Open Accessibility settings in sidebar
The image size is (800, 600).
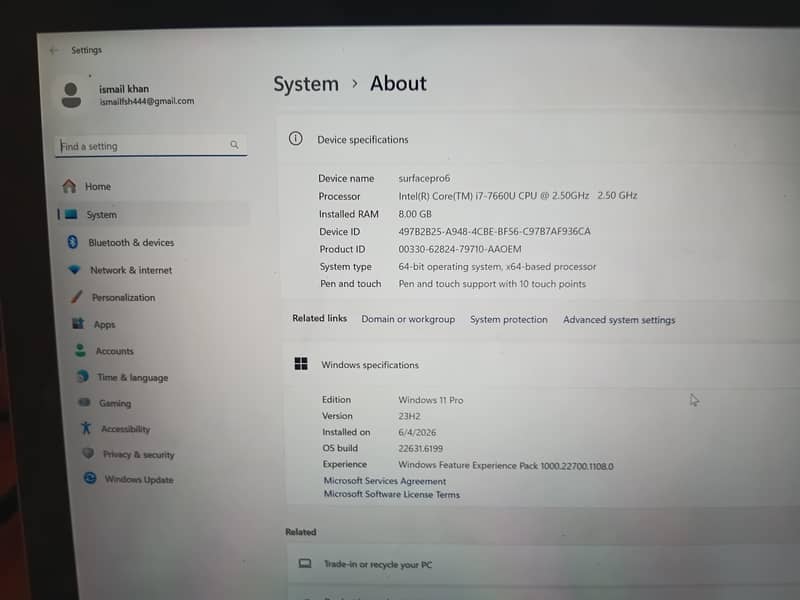click(126, 429)
